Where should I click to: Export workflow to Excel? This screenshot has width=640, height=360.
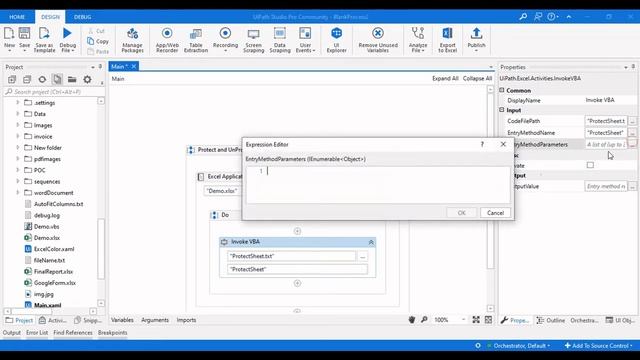tap(447, 40)
